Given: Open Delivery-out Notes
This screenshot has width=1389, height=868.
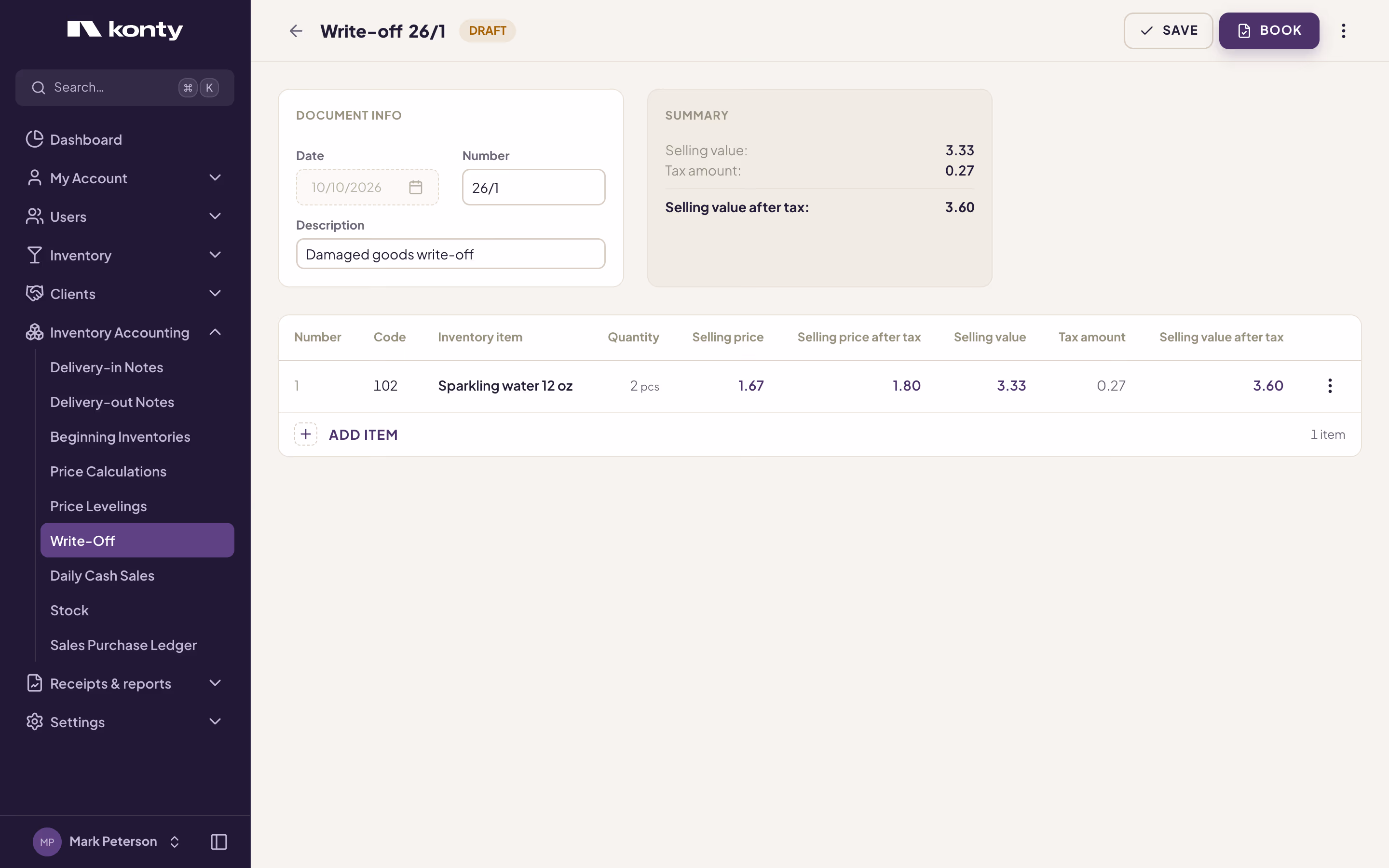Looking at the screenshot, I should (137, 402).
